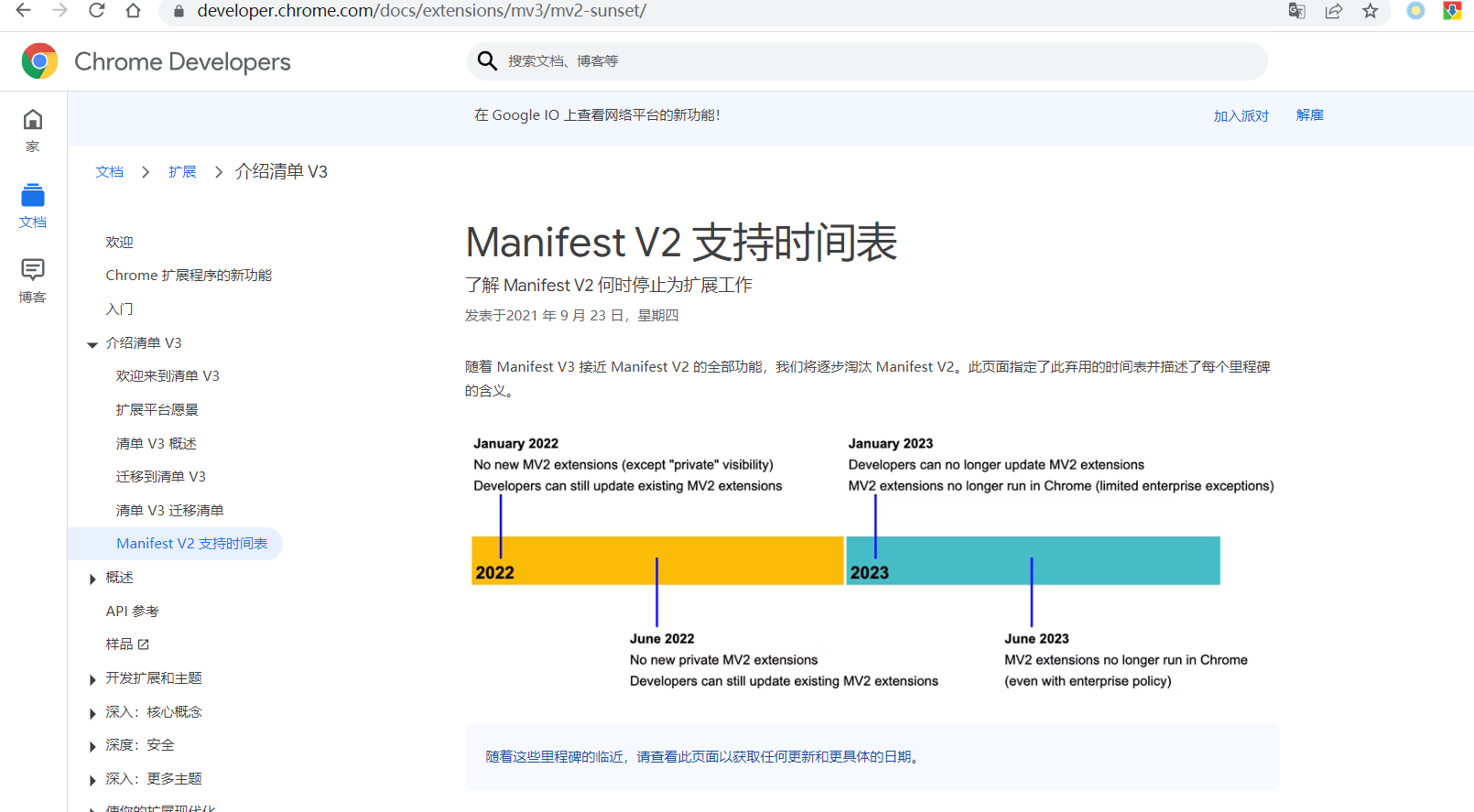Click the browser forward arrow
1474x812 pixels.
pos(60,10)
